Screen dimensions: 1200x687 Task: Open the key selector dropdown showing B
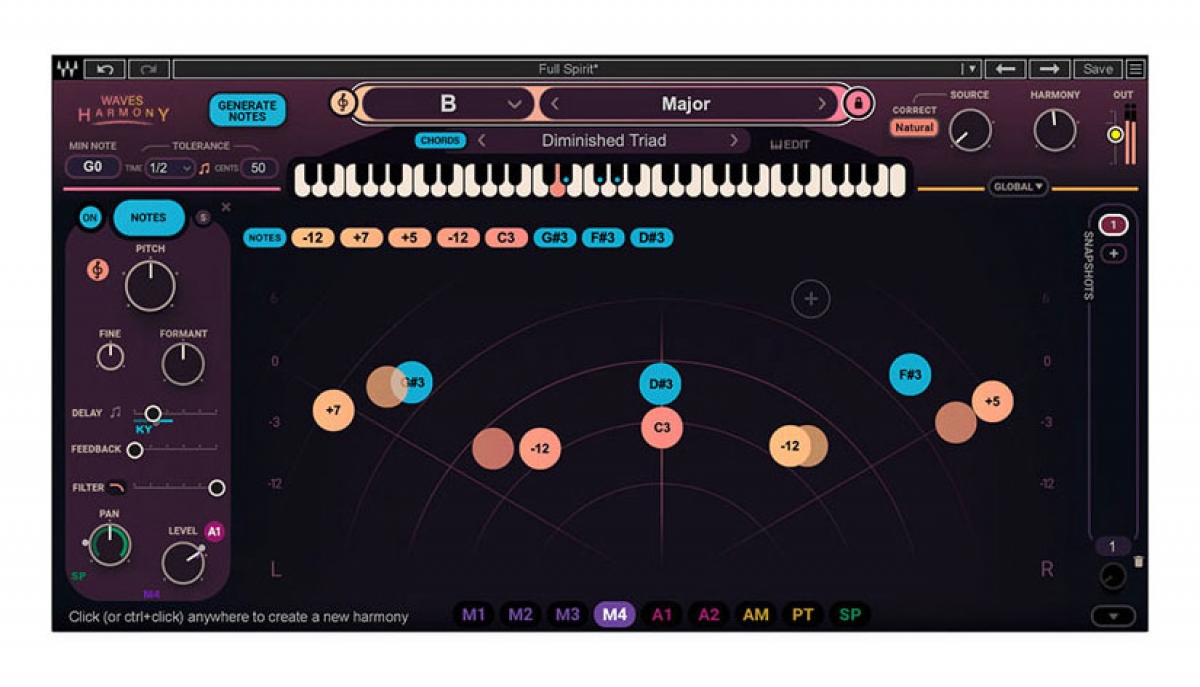[447, 103]
